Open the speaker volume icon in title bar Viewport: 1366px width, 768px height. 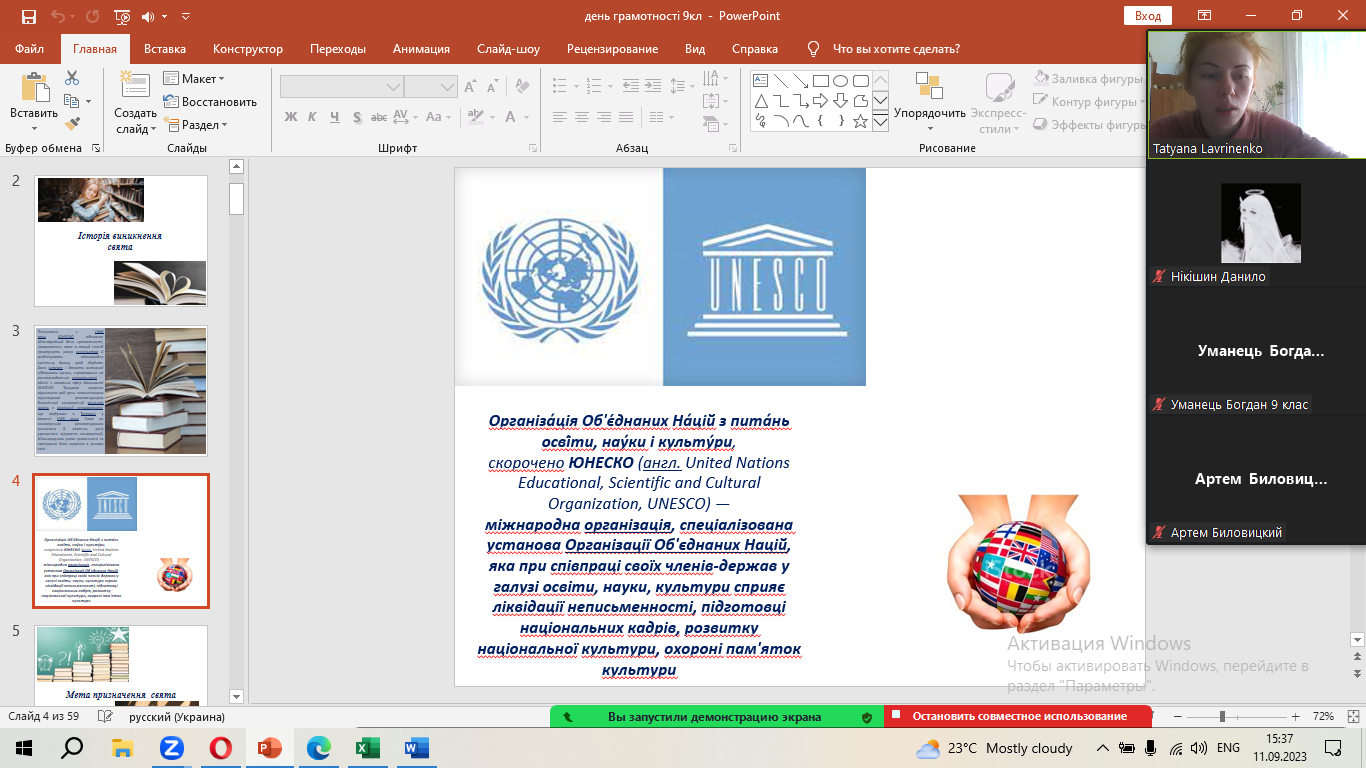coord(148,16)
